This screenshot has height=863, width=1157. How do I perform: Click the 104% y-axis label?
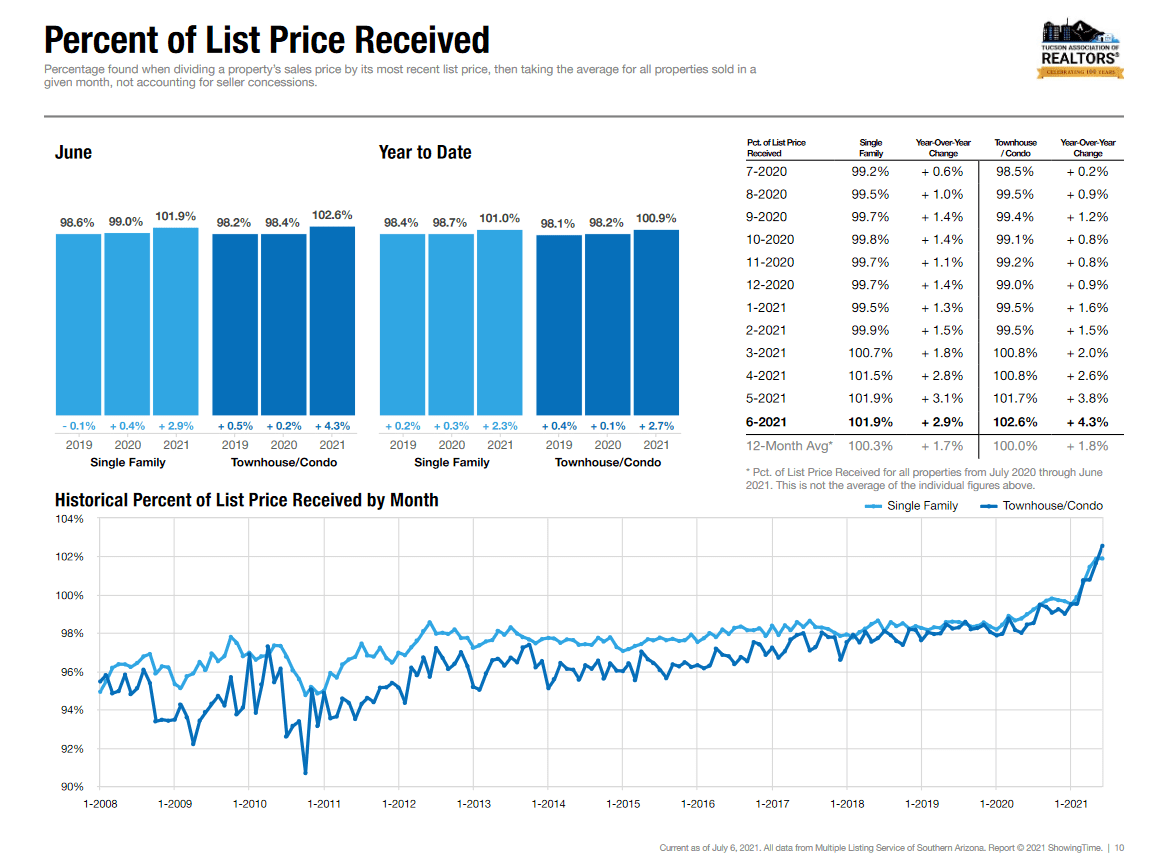tap(70, 519)
